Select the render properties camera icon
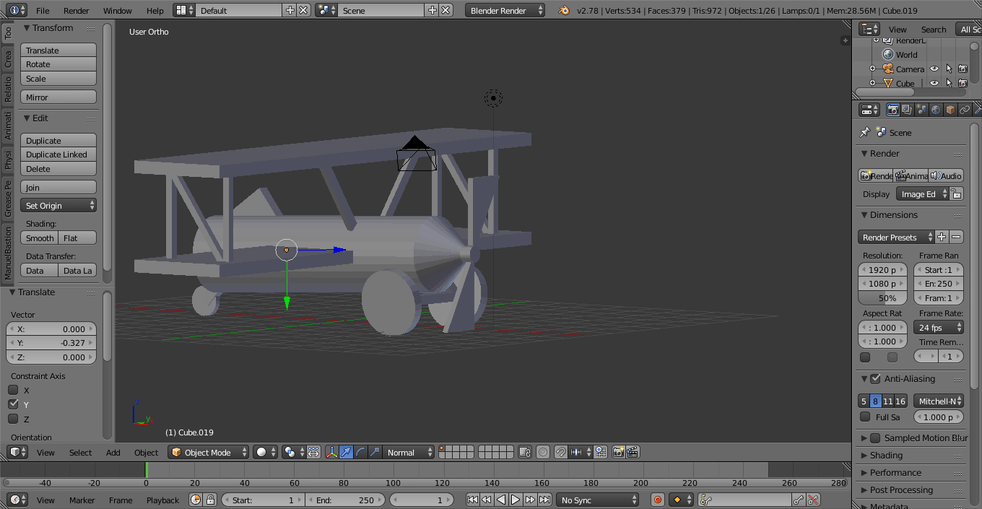Image resolution: width=982 pixels, height=509 pixels. coord(893,110)
